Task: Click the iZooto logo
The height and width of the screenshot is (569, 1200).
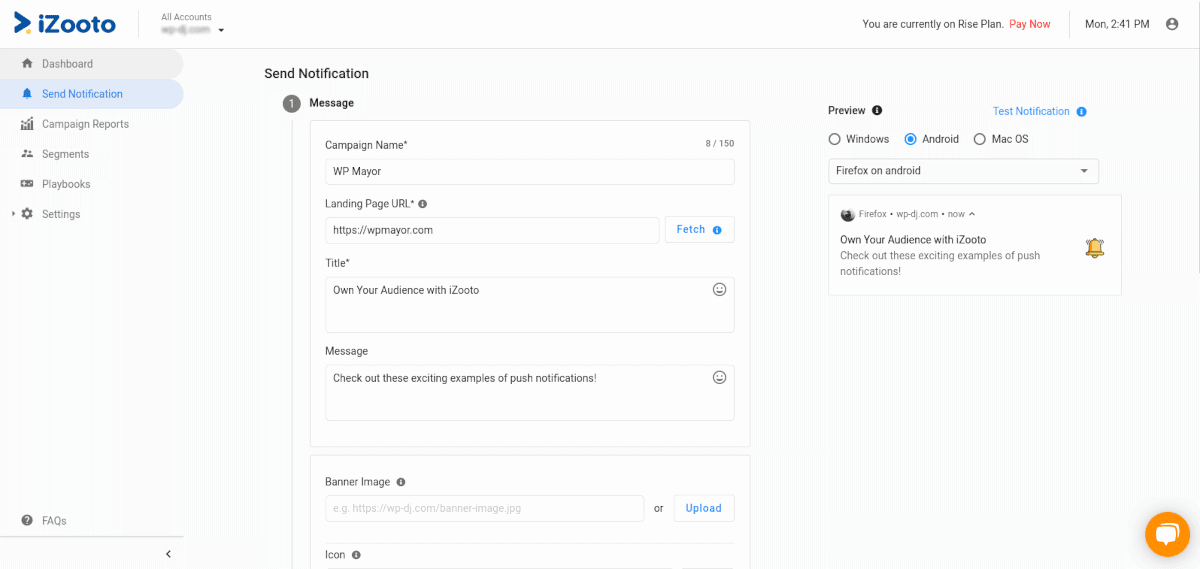Action: coord(65,23)
